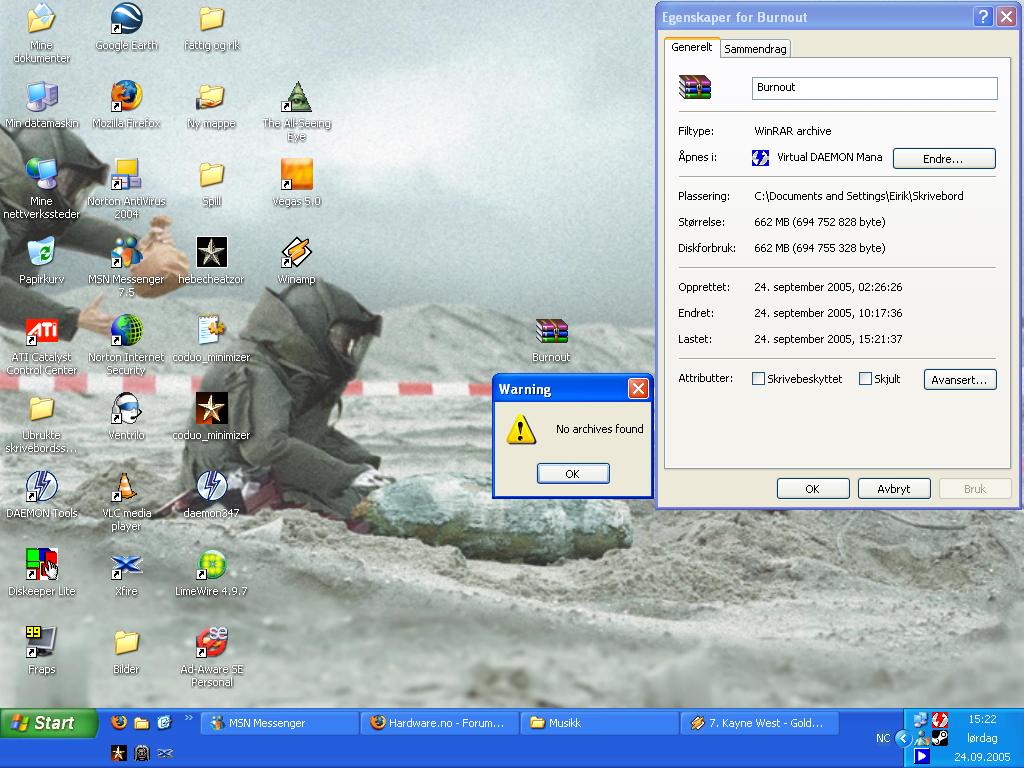Launch Norton Internet Security shortcut
This screenshot has width=1024, height=768.
click(x=126, y=345)
